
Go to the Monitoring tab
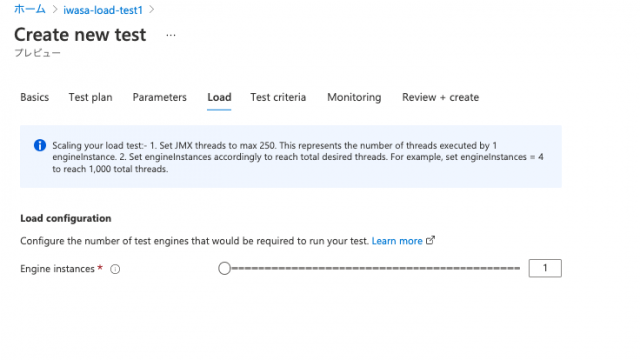(x=354, y=98)
